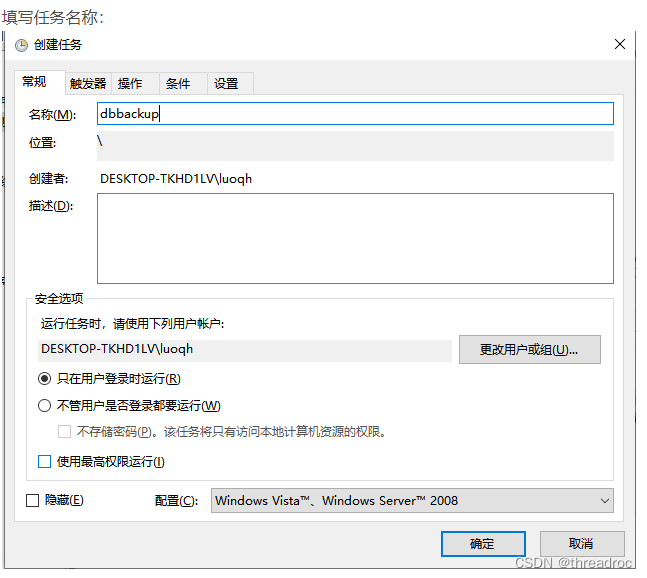The image size is (647, 578).
Task: Click 确定 to confirm the task
Action: [x=483, y=544]
